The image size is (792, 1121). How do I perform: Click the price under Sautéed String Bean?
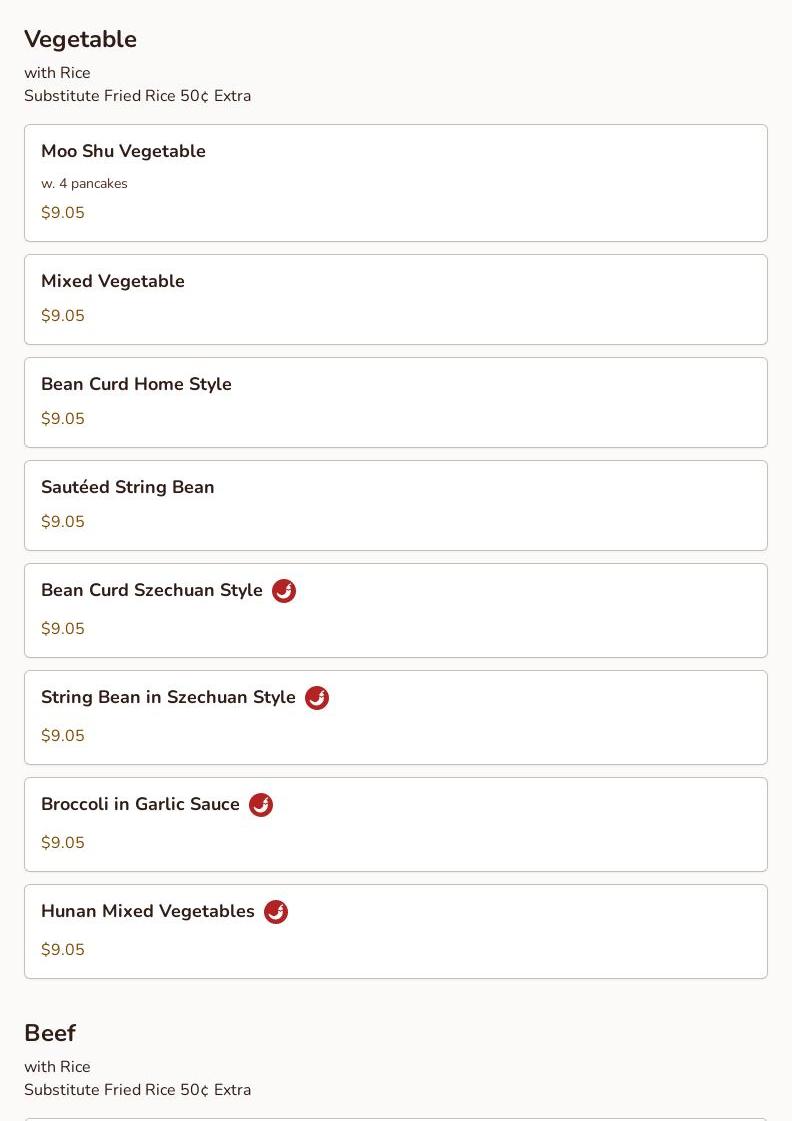[x=63, y=522]
